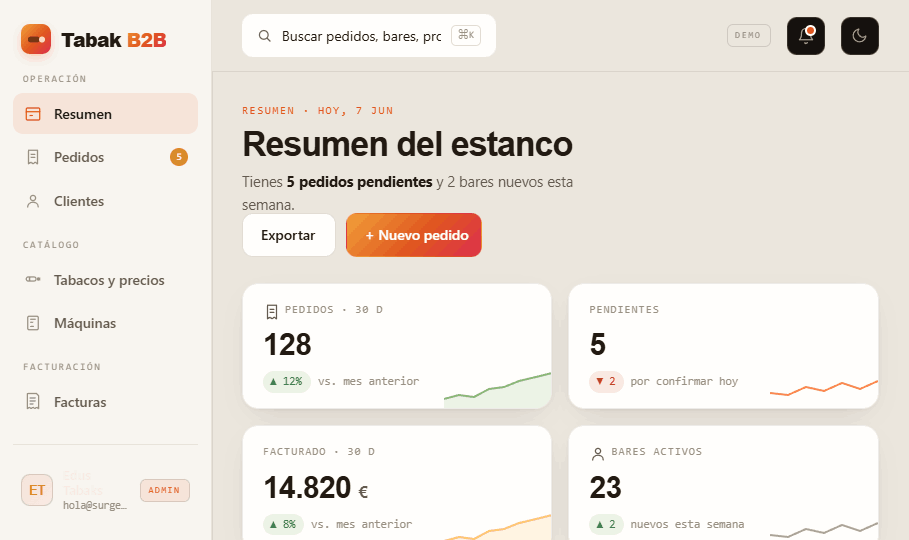909x540 pixels.
Task: Open the Pedidos sidebar item
Action: [106, 157]
